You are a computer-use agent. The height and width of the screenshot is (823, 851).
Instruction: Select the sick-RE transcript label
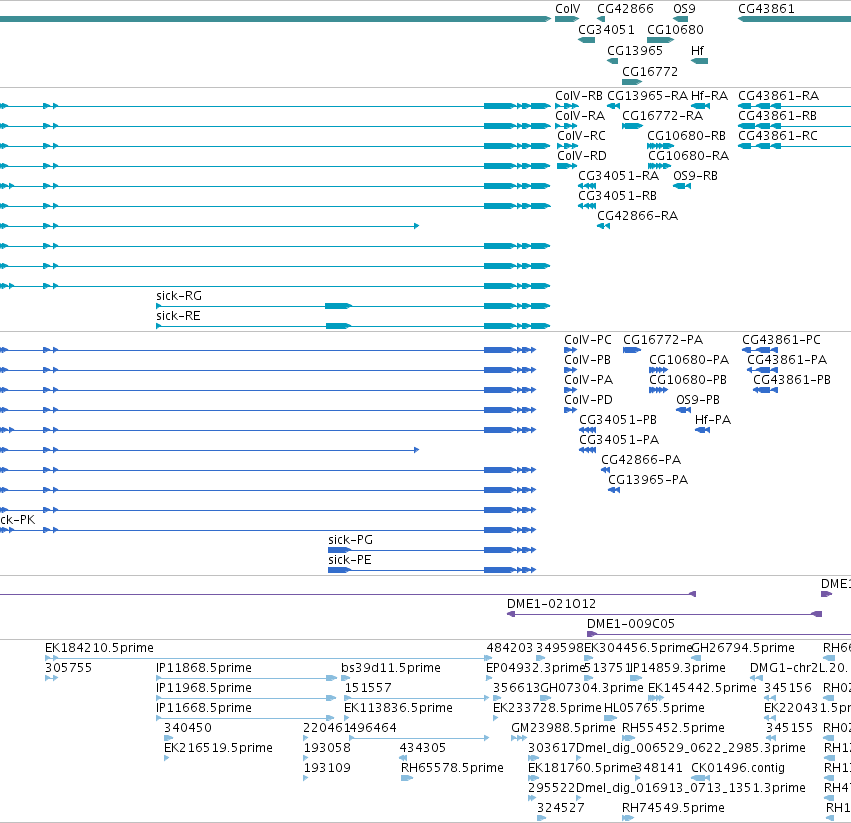click(x=178, y=316)
